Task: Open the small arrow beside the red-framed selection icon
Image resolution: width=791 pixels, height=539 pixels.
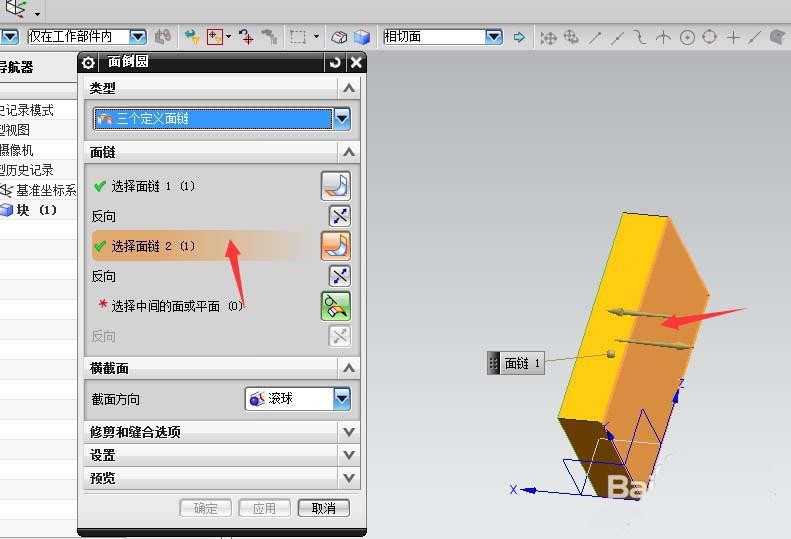Action: pyautogui.click(x=229, y=36)
